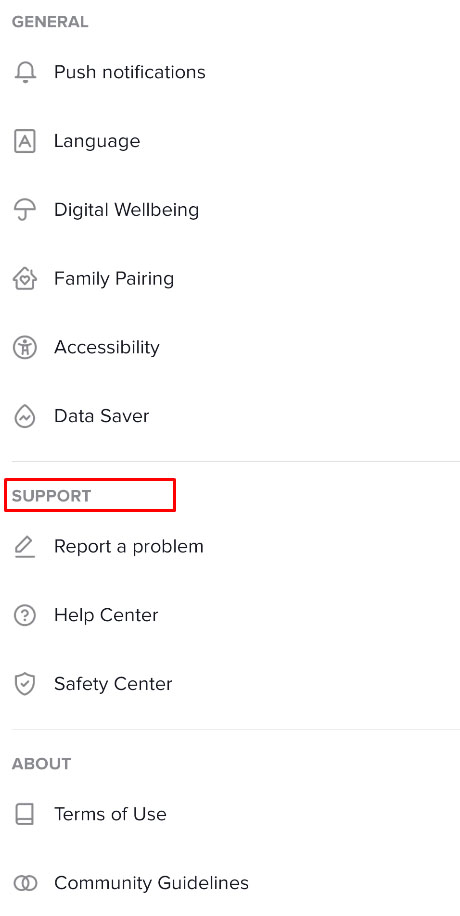
Task: Tap the umbrella Digital Wellbeing icon
Action: click(25, 210)
